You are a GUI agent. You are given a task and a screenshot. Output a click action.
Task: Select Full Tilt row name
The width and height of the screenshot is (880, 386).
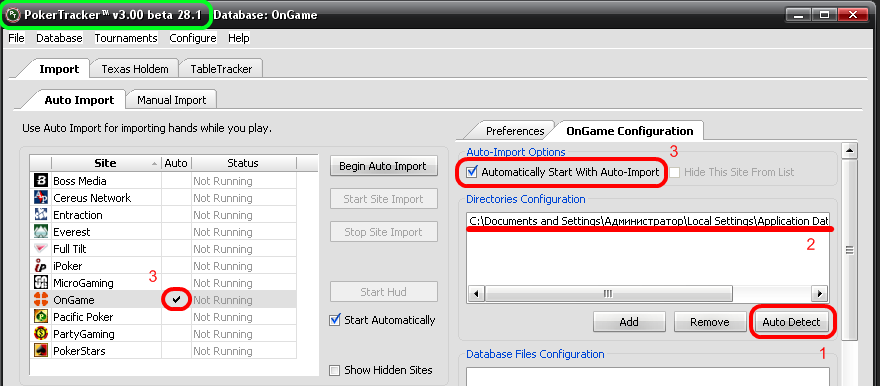[x=70, y=249]
